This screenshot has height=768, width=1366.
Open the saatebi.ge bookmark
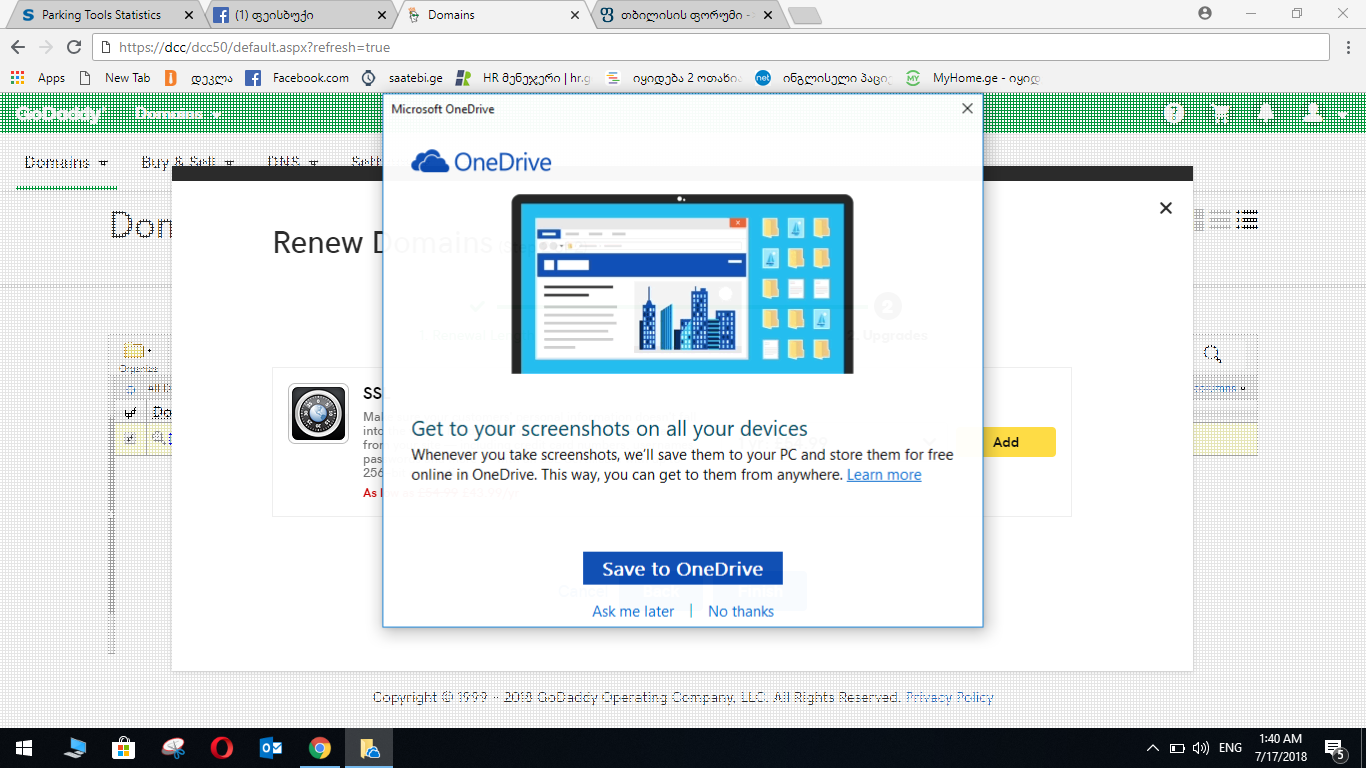(x=402, y=77)
